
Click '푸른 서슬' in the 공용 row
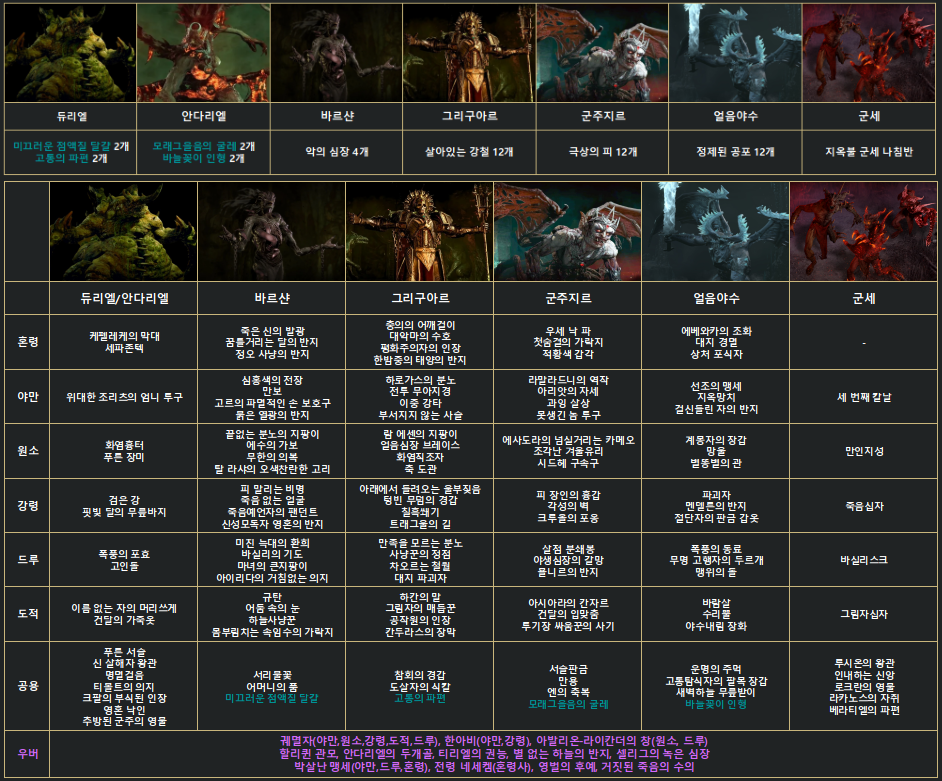(124, 652)
